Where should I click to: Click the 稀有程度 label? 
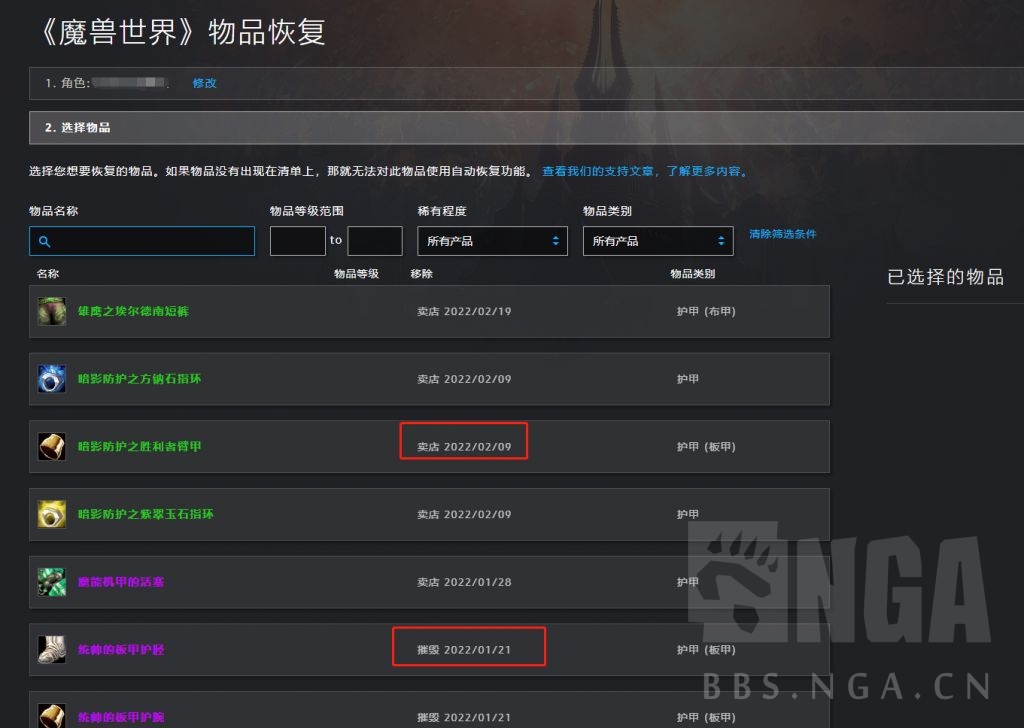point(442,211)
